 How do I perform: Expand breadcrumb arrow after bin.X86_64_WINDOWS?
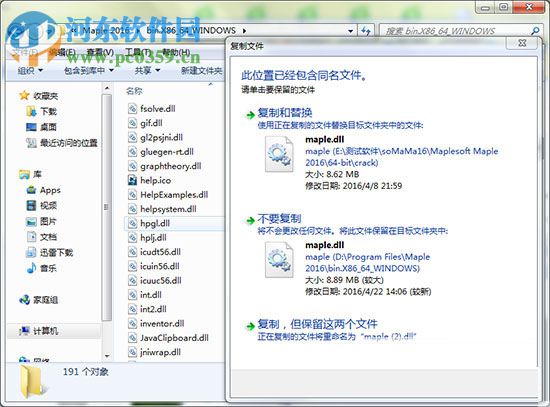(x=244, y=31)
